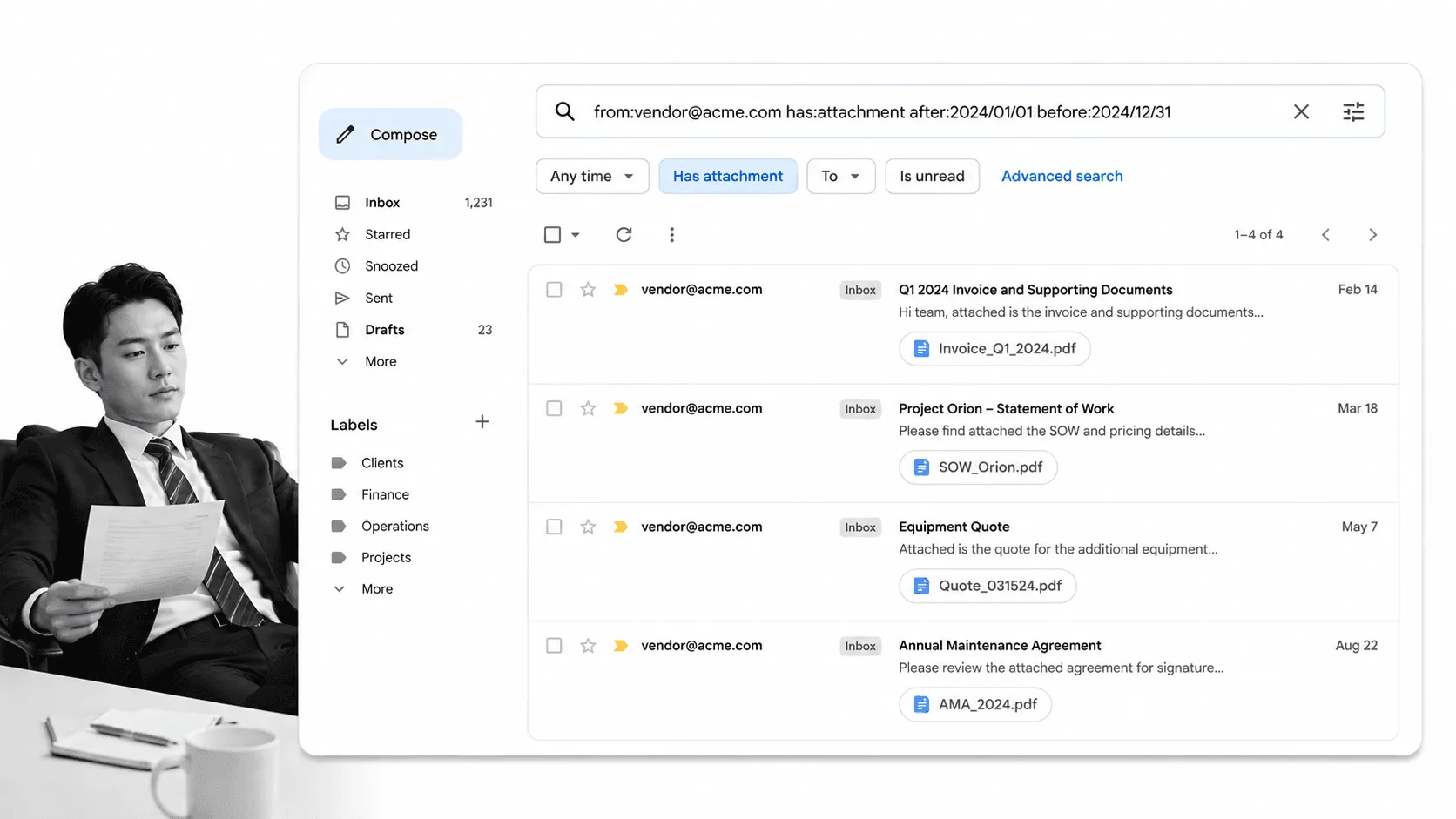
Task: Go to newer results arrow
Action: coord(1325,235)
